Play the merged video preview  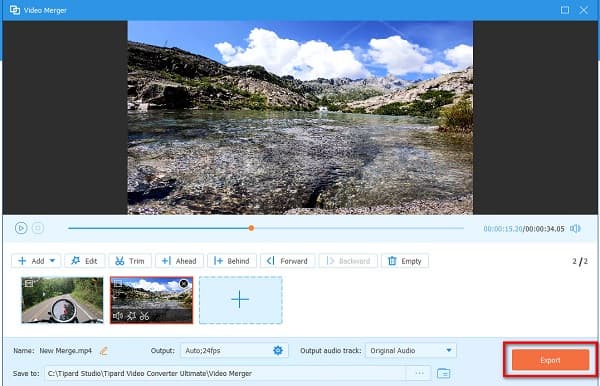coord(21,228)
